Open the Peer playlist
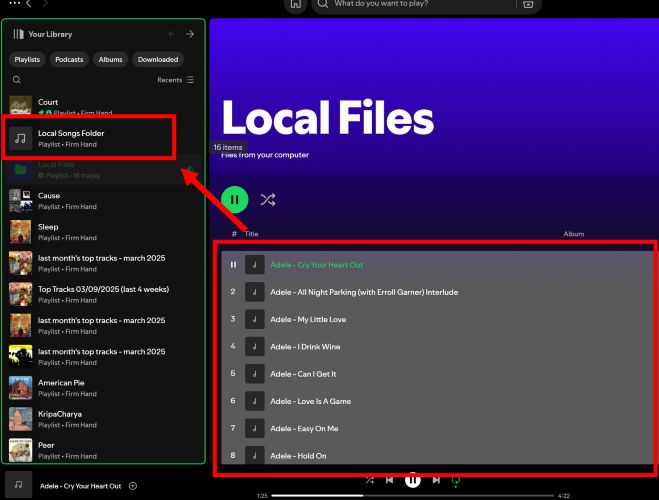Viewport: 659px width, 500px height. click(103, 450)
